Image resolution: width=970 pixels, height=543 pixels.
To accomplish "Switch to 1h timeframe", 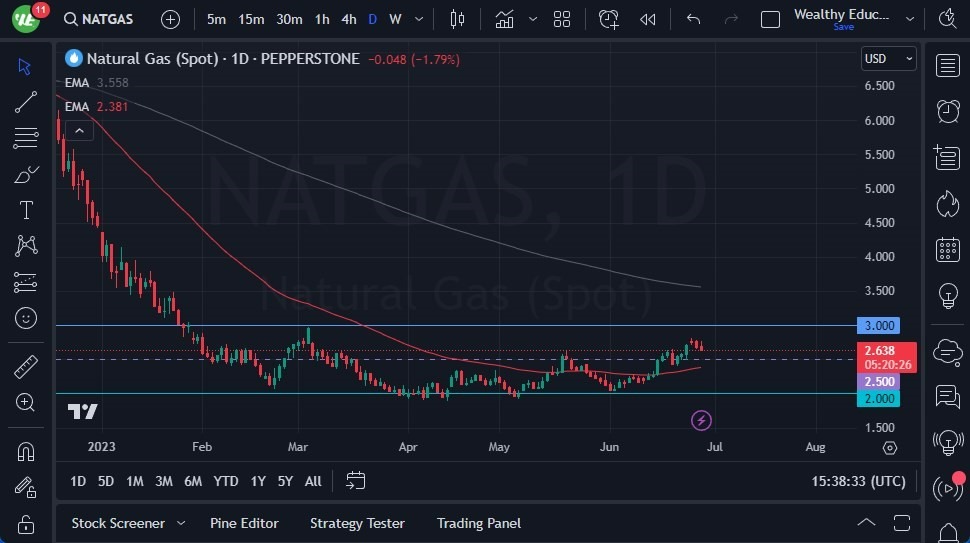I will 322,19.
